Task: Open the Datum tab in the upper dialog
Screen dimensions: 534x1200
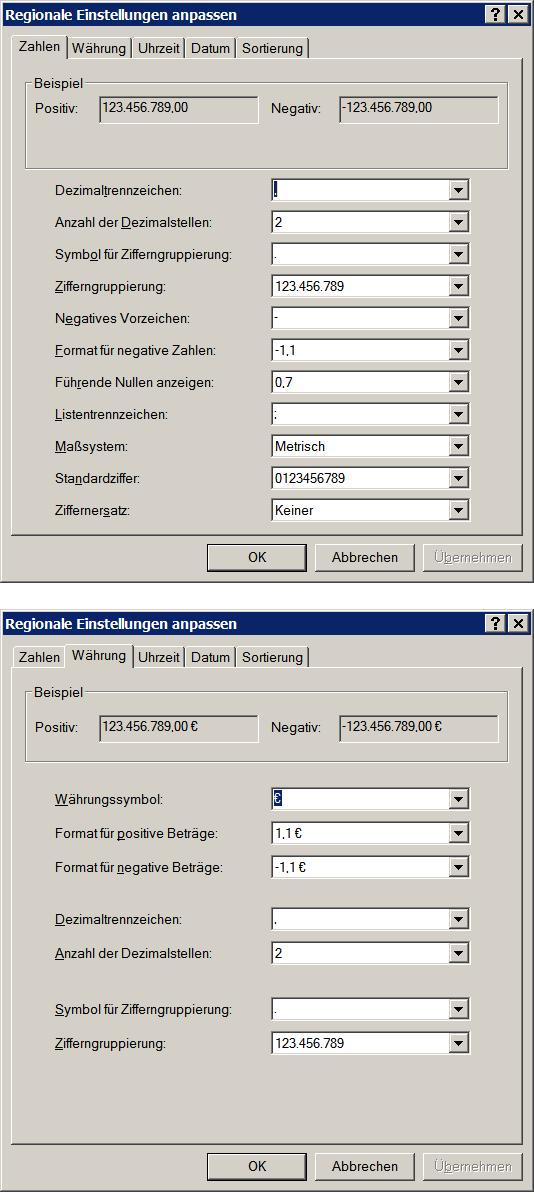Action: (x=210, y=48)
